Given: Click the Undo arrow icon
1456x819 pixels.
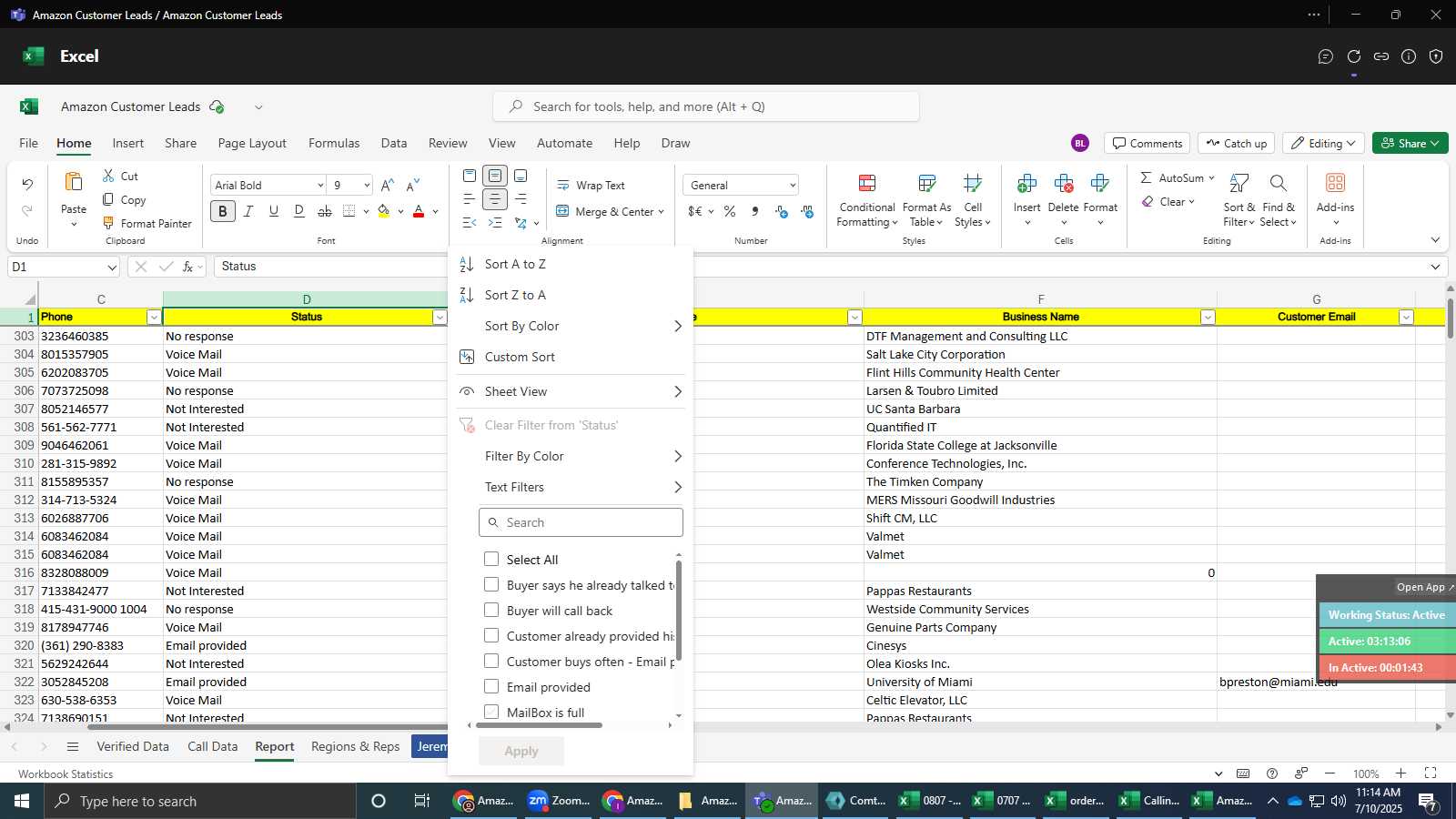Looking at the screenshot, I should pyautogui.click(x=27, y=185).
